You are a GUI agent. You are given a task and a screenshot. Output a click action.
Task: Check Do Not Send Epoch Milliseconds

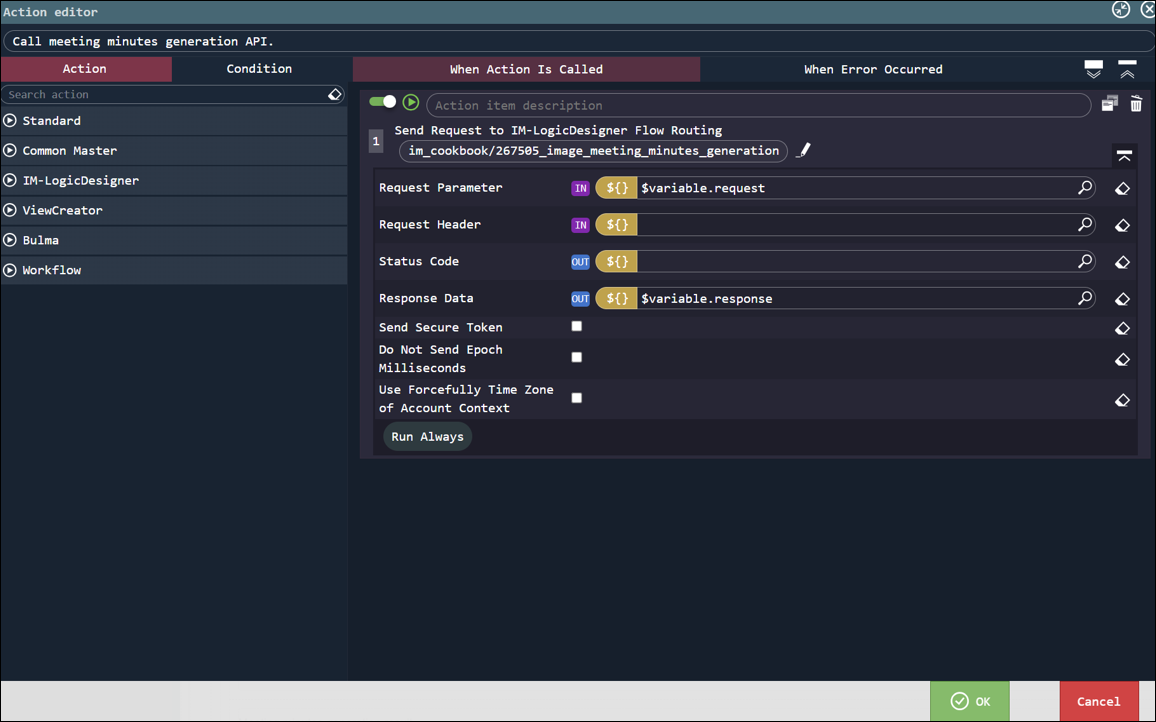[577, 357]
